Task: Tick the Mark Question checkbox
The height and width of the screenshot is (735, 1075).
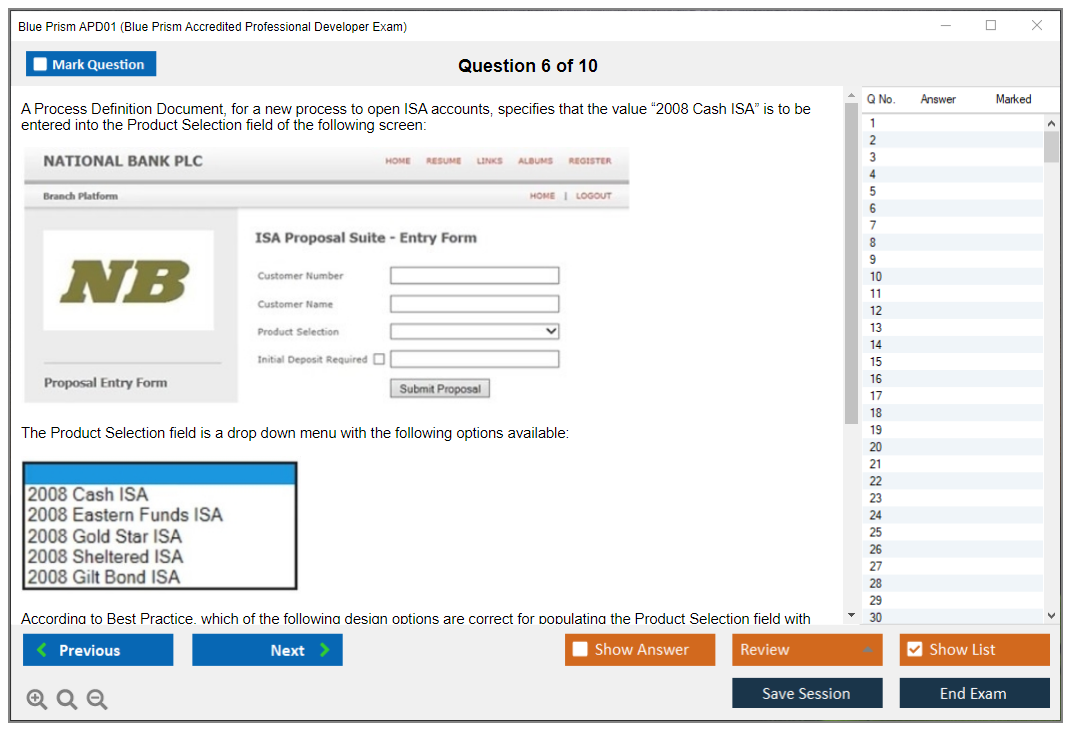Action: point(41,65)
